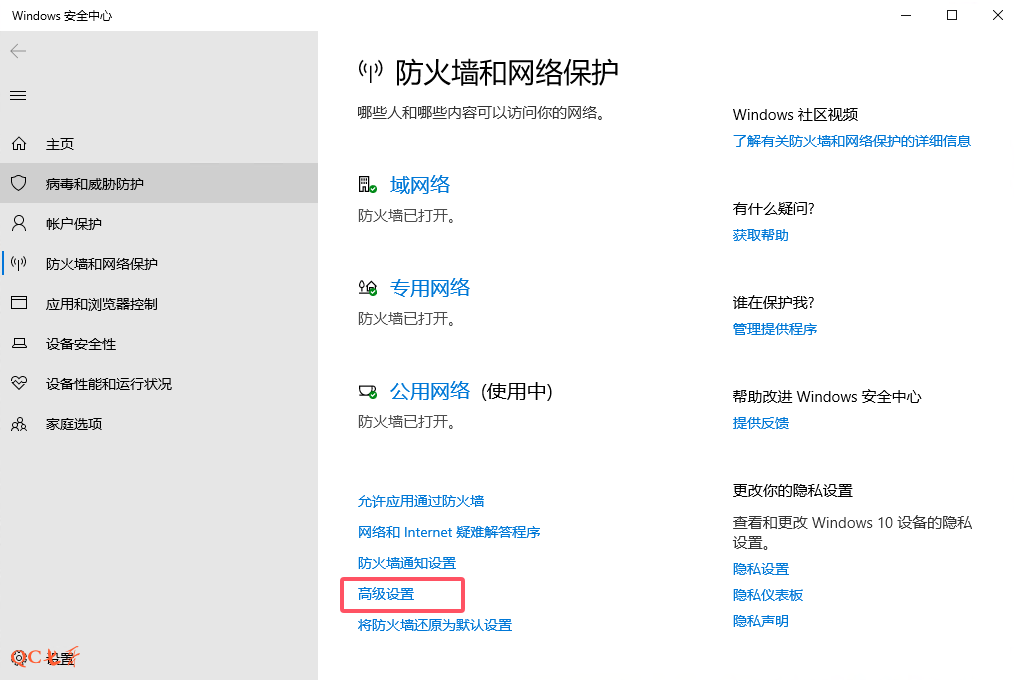
Task: Click the family icon for 家庭选项
Action: coord(18,424)
